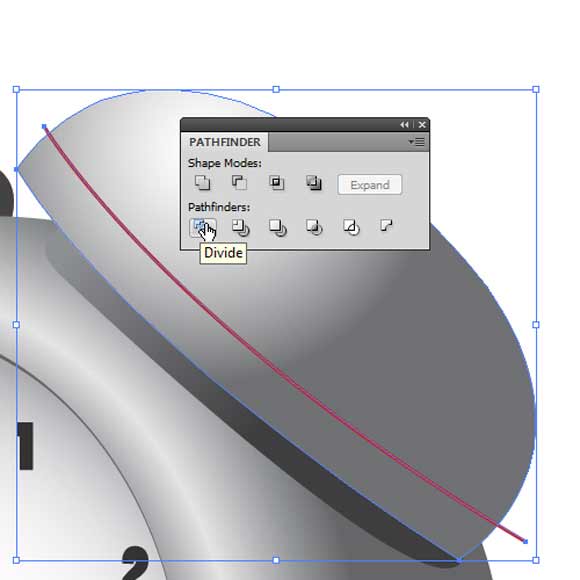Click the Trim pathfinder icon
580x580 pixels.
240,227
